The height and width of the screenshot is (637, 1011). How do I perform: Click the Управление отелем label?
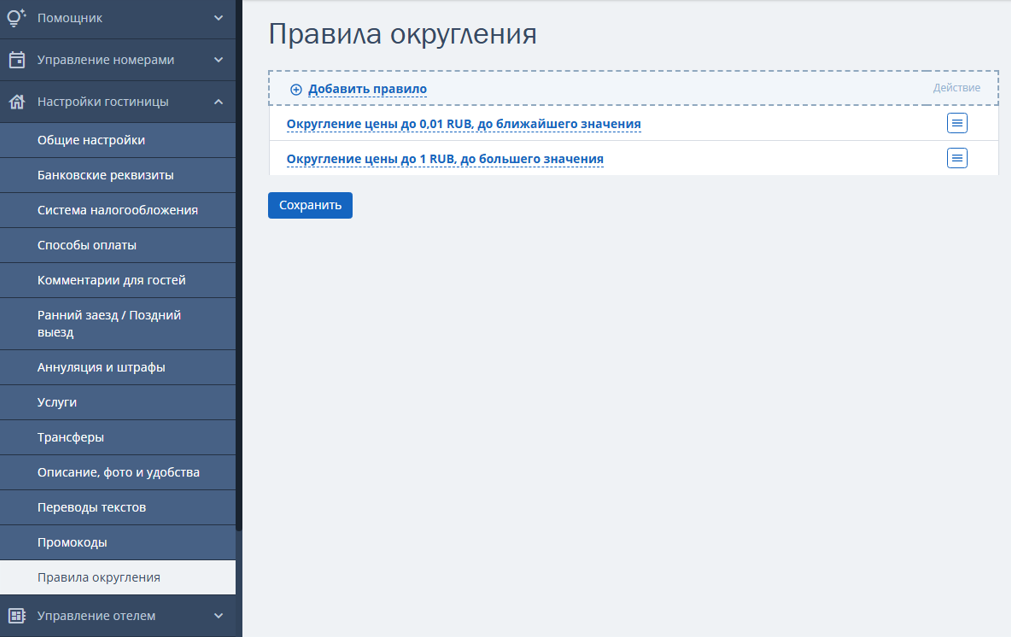coord(96,616)
